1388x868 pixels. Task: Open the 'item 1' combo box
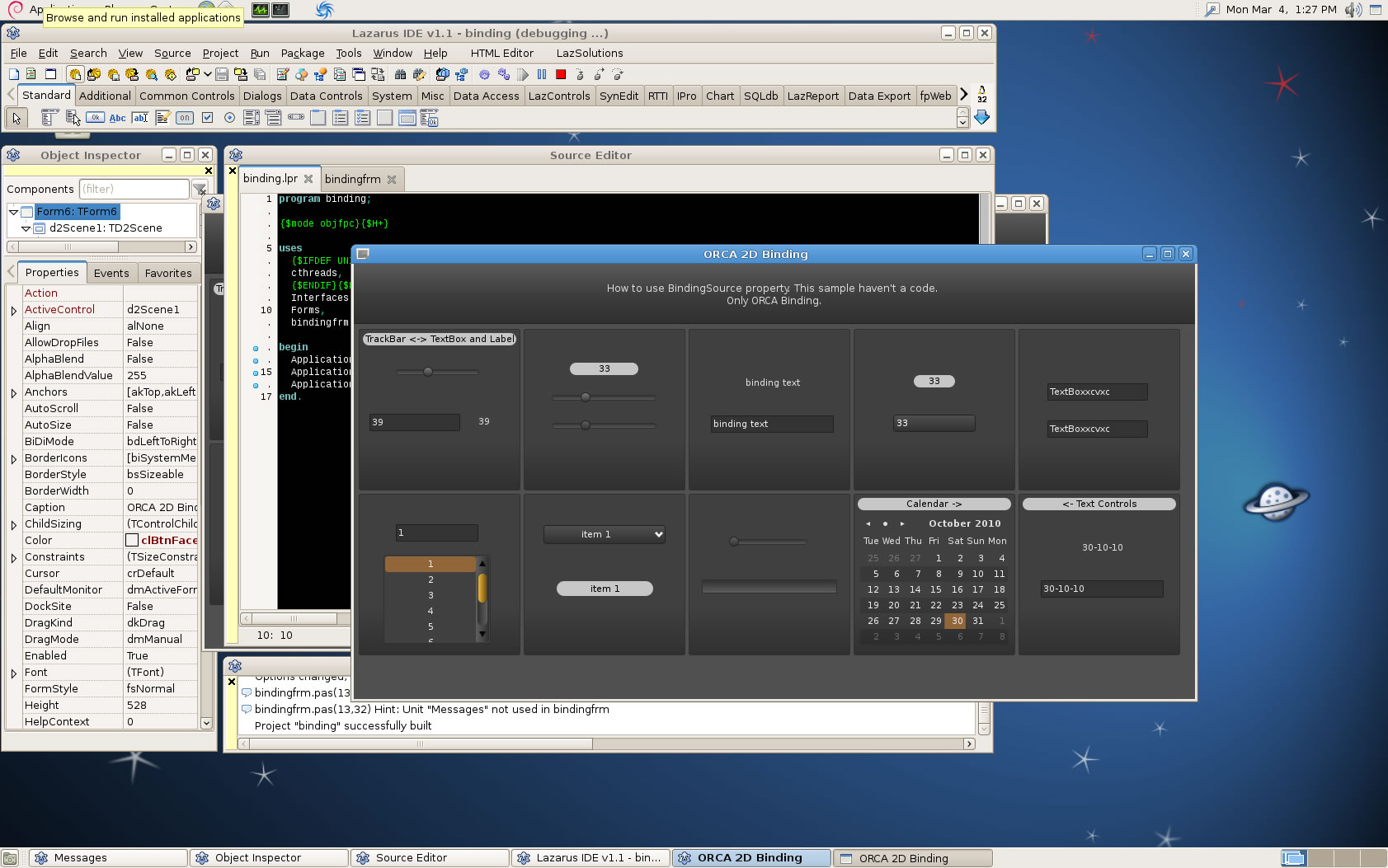point(604,534)
